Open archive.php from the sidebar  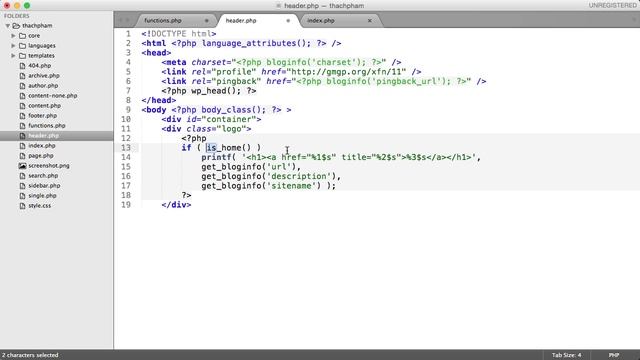click(x=44, y=76)
